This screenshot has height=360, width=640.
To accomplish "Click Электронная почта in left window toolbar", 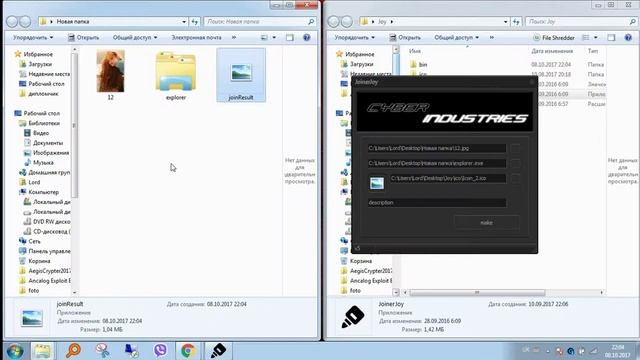I will [x=196, y=38].
